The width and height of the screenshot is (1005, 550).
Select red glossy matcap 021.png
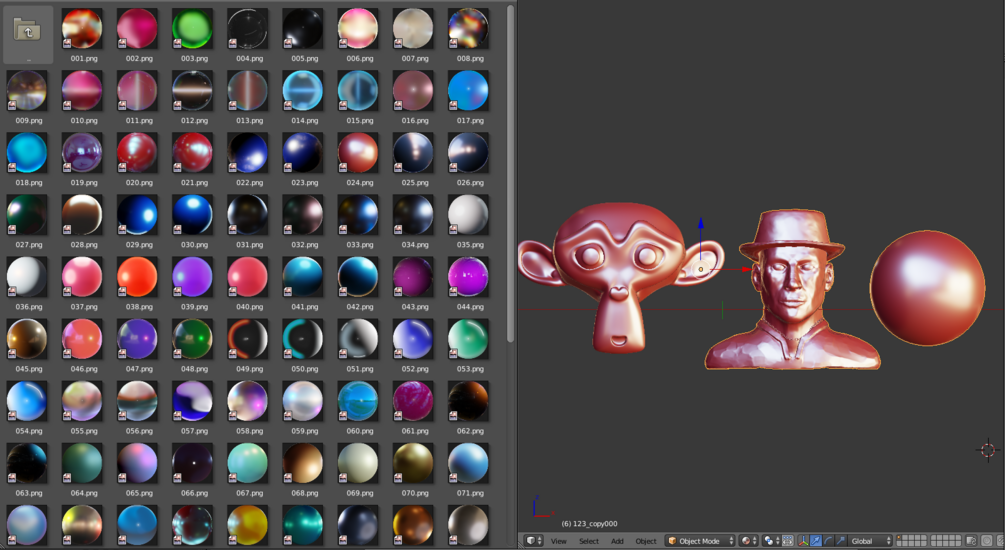click(192, 153)
